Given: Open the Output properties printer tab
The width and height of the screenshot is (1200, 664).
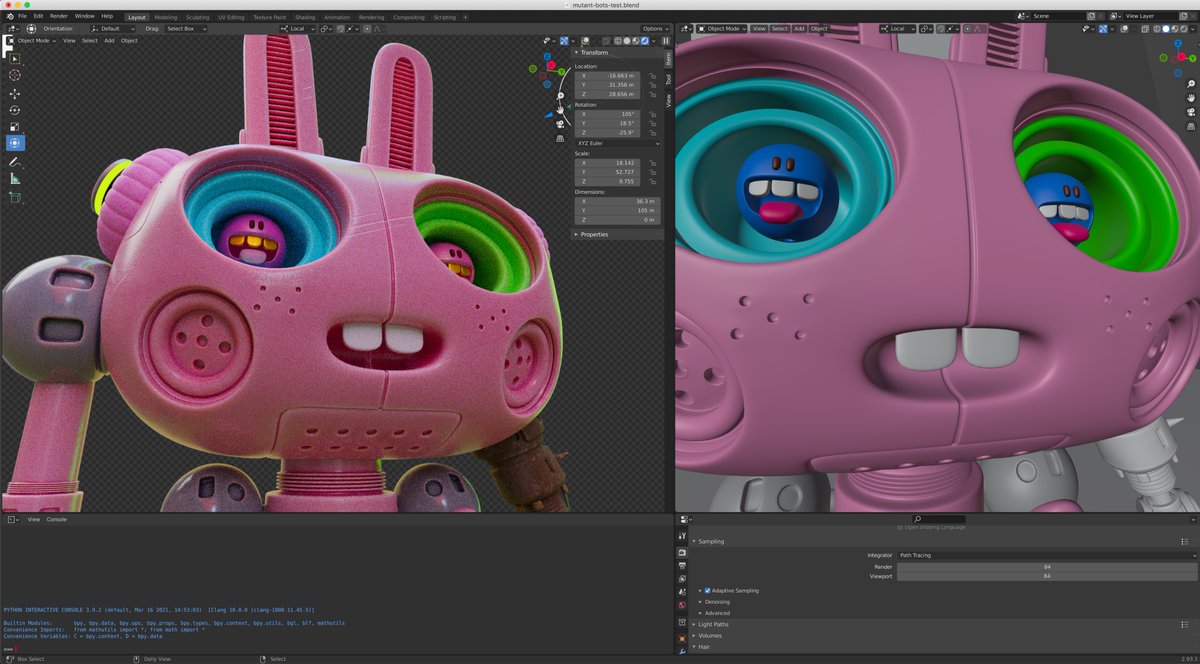Looking at the screenshot, I should [682, 566].
